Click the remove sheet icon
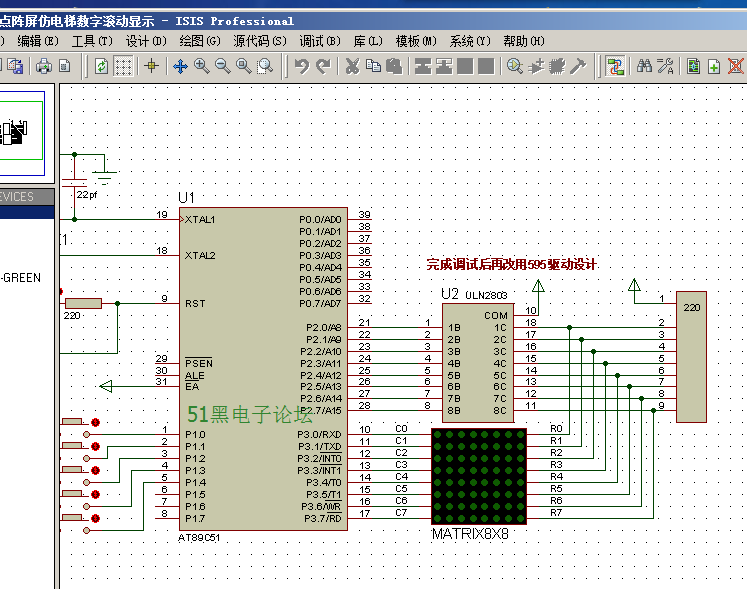 point(736,66)
